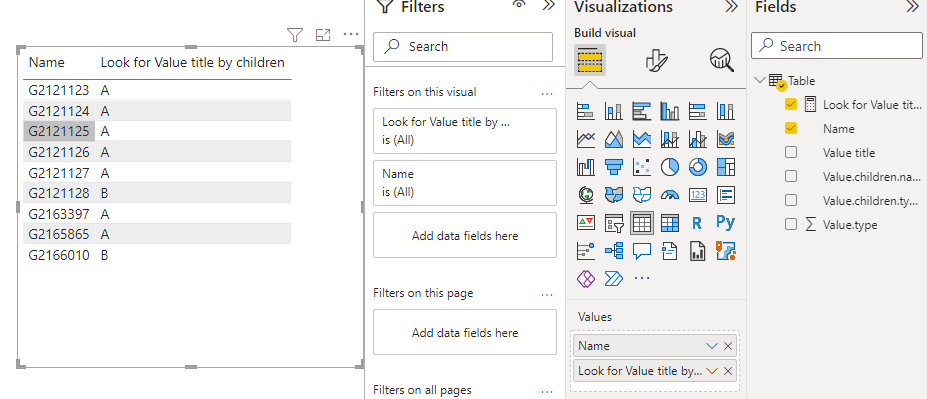Select the line chart visual
The image size is (927, 399).
pyautogui.click(x=585, y=139)
